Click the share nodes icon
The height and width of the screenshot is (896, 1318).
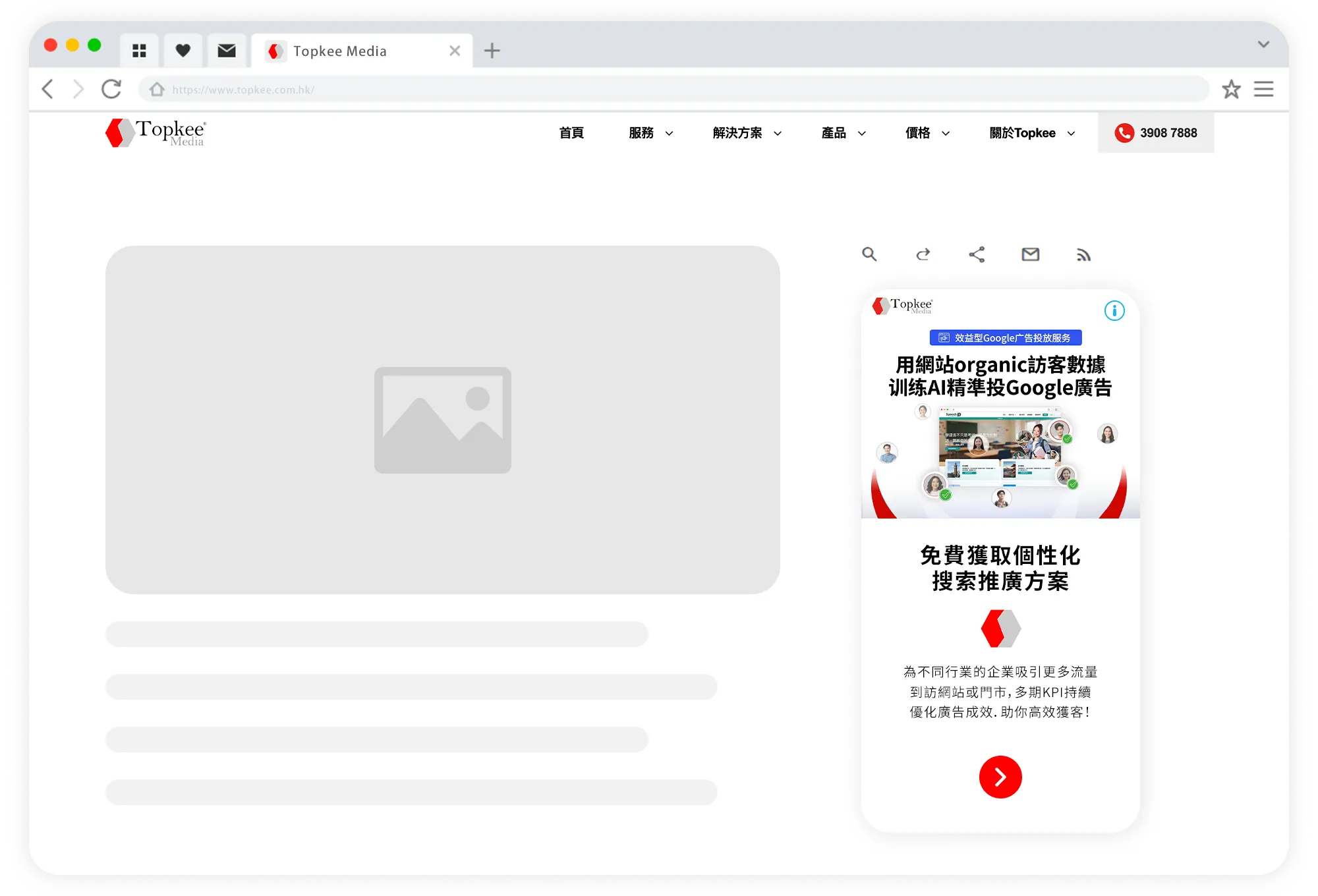pos(977,254)
